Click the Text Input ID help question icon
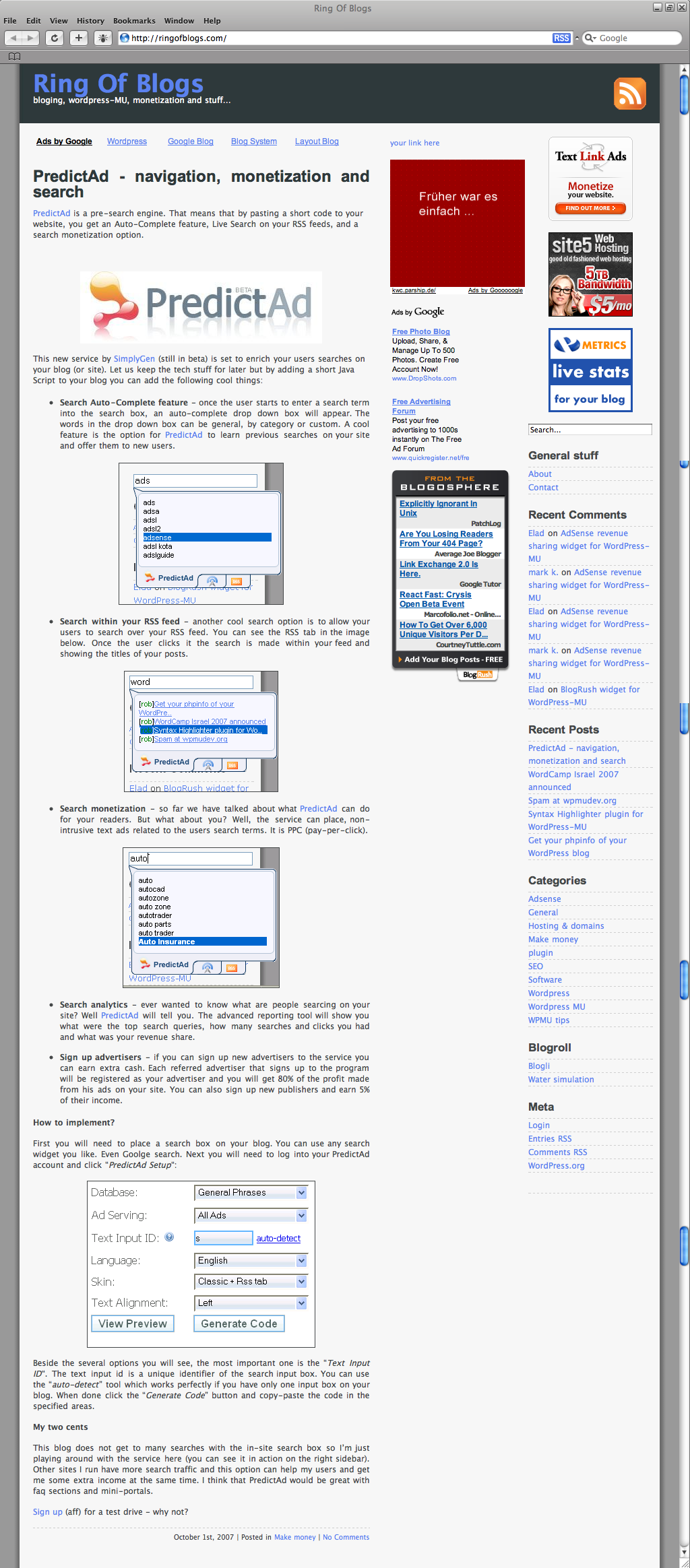Screen dimensions: 690x1568 point(169,1237)
